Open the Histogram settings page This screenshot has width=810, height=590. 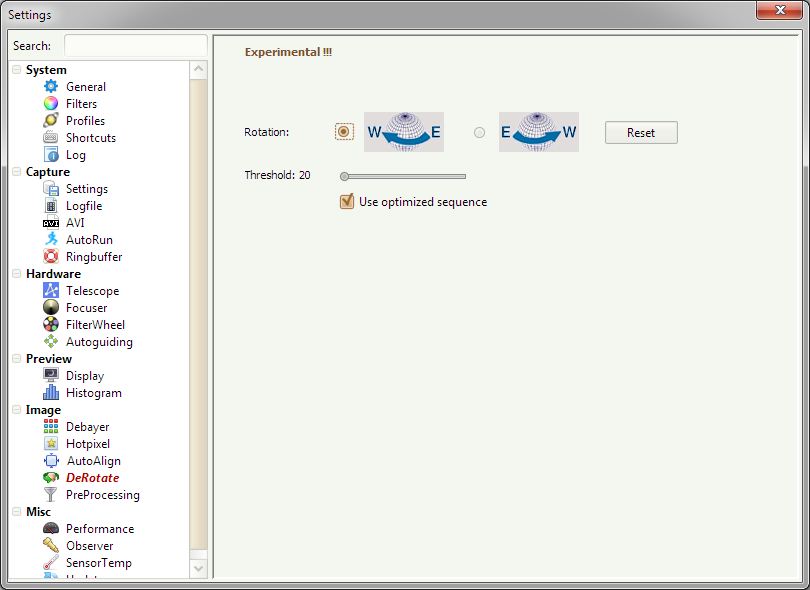[94, 393]
